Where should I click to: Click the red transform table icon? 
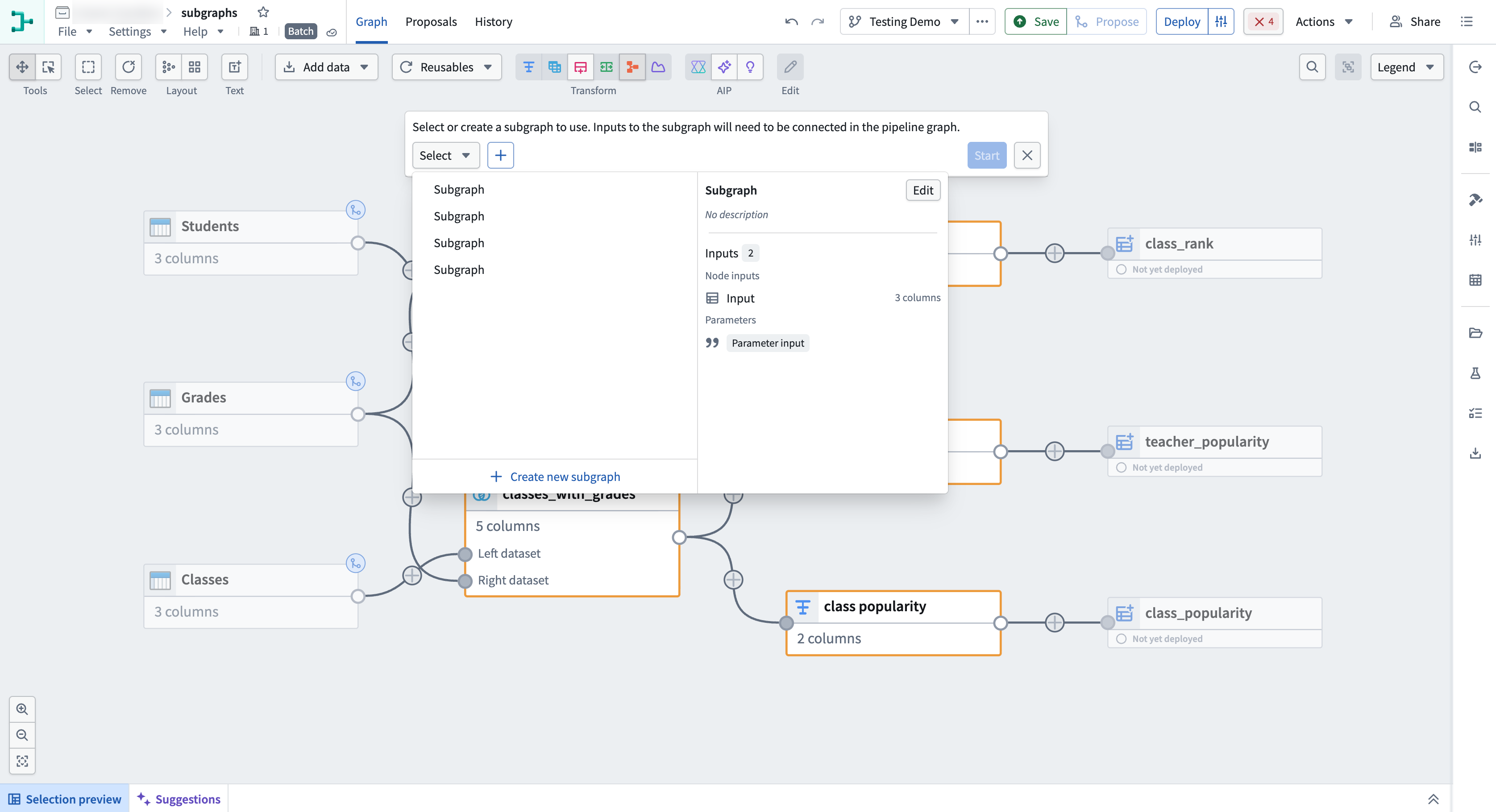[580, 67]
